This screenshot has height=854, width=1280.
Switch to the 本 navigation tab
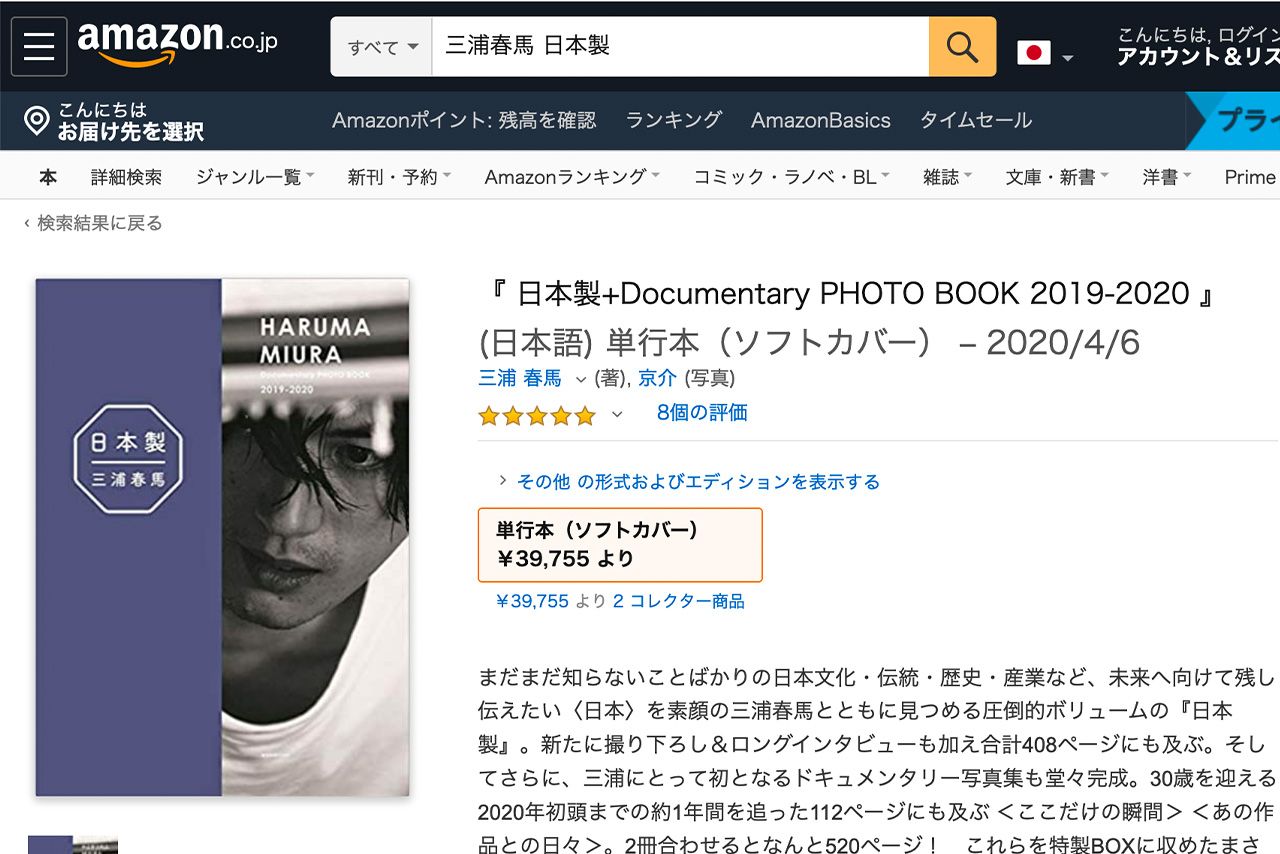click(x=47, y=175)
